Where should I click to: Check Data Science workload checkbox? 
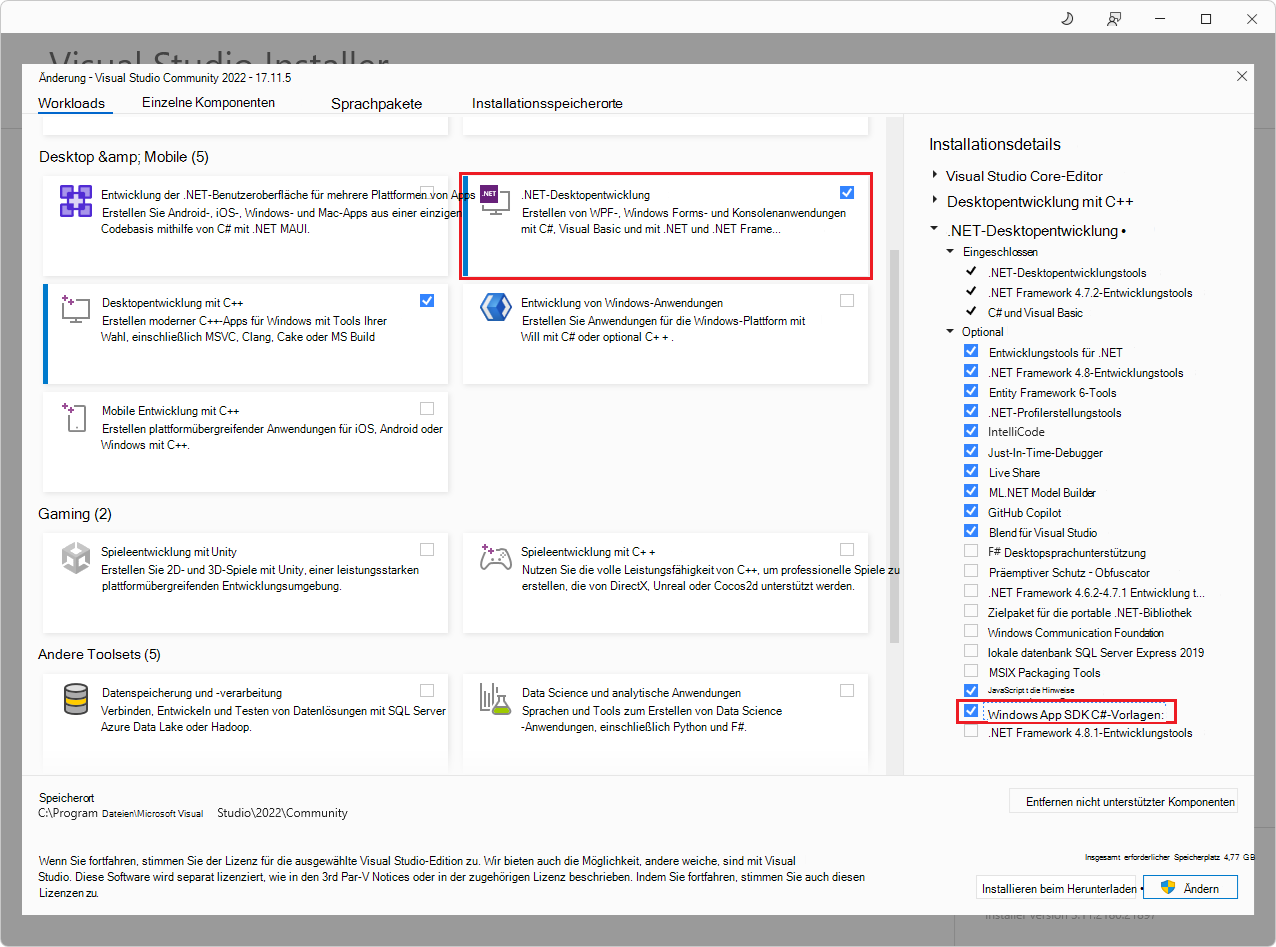tap(847, 690)
